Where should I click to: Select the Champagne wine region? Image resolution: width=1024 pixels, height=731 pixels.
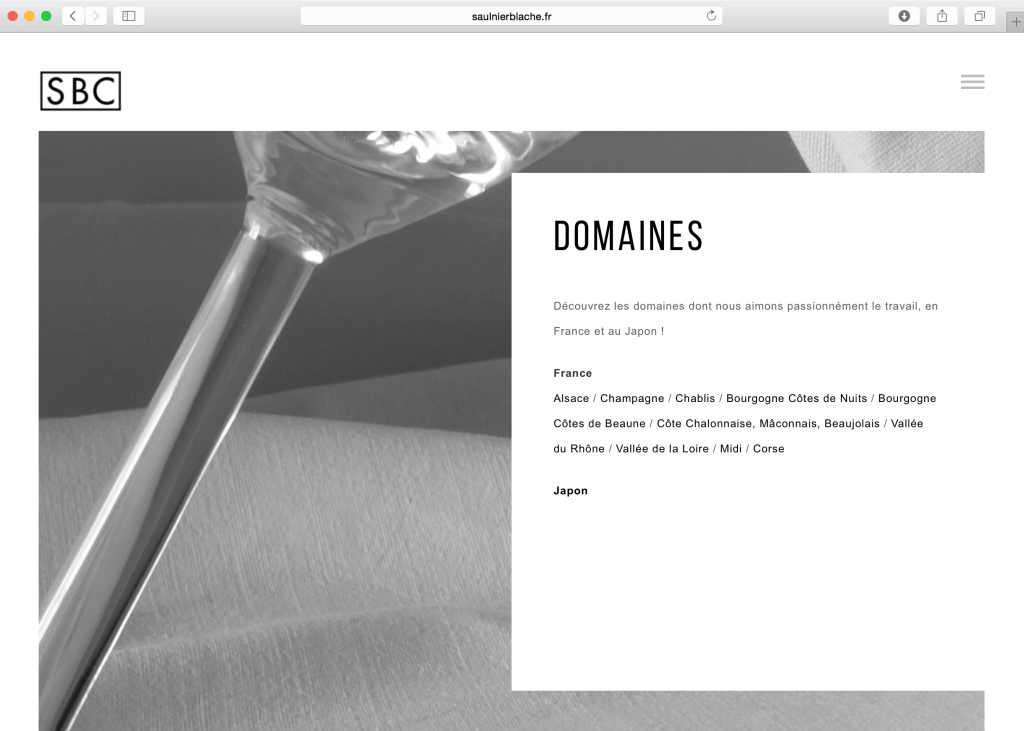[630, 398]
